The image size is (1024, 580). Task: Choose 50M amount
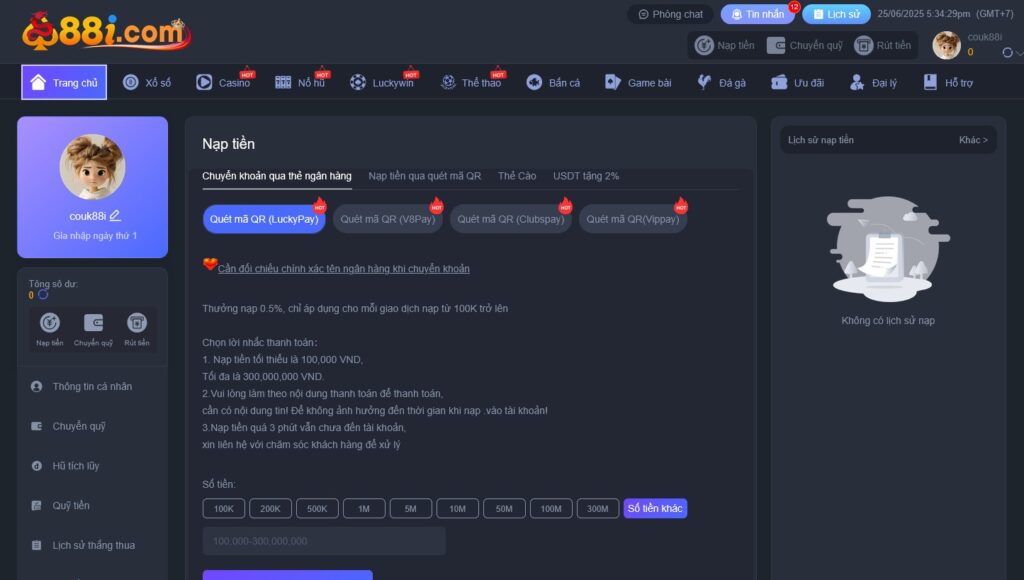point(504,509)
